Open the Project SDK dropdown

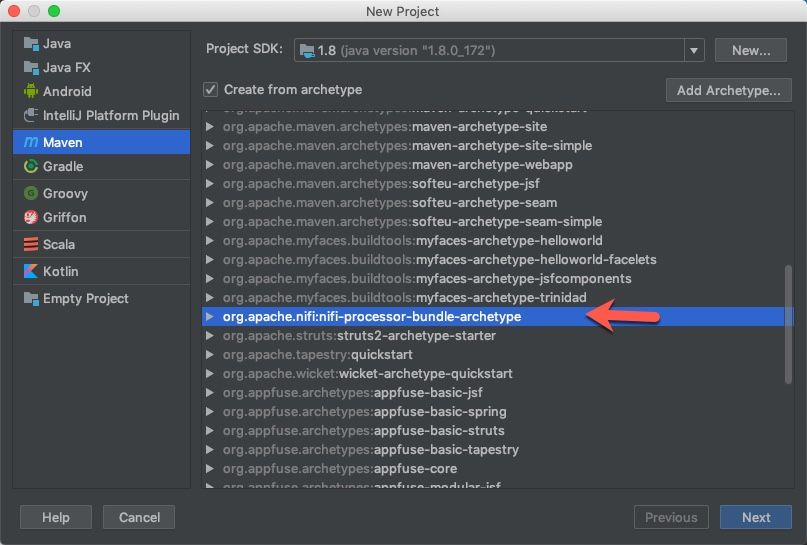click(694, 50)
